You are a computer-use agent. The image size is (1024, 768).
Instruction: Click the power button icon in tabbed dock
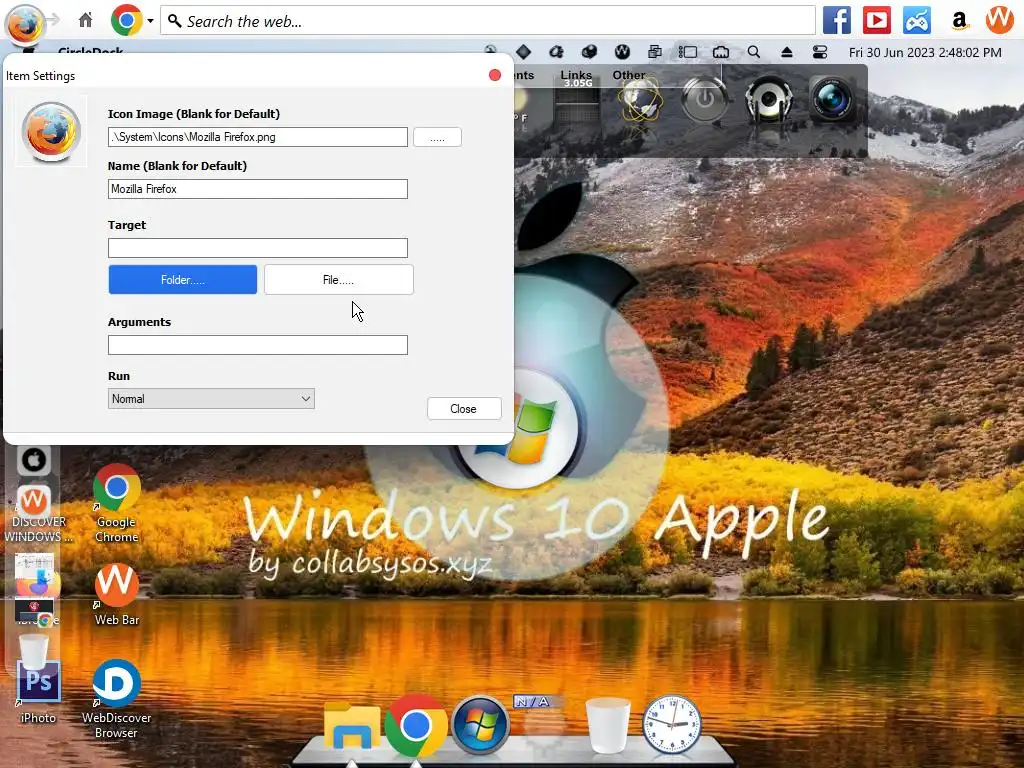[704, 100]
